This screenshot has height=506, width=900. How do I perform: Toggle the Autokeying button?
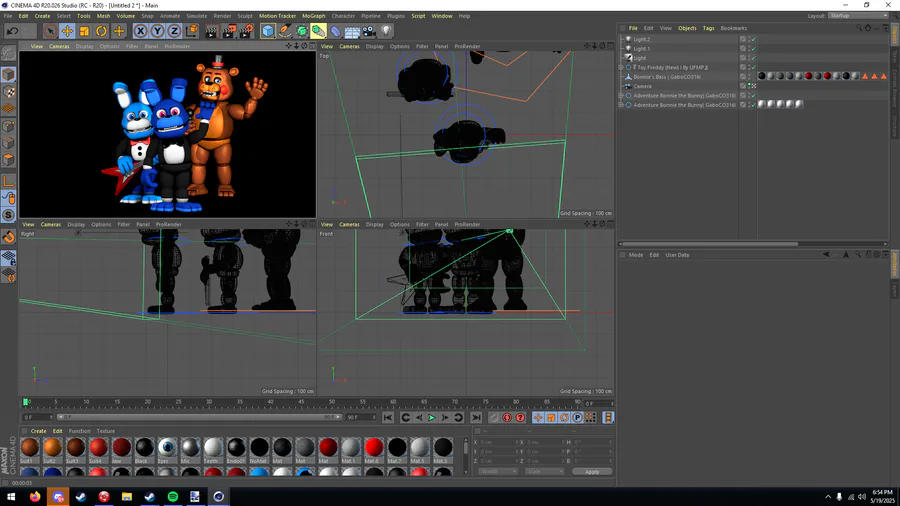tap(507, 418)
